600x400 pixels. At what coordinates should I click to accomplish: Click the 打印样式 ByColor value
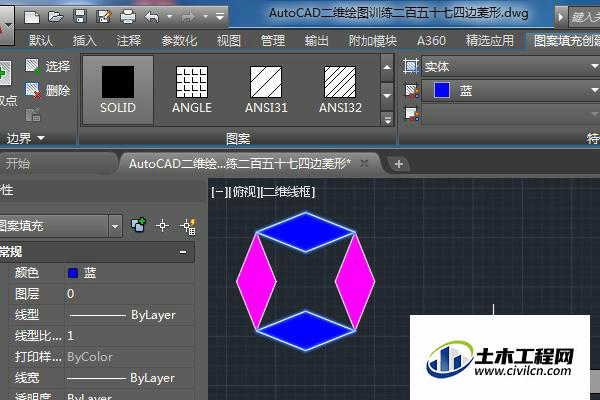(129, 357)
